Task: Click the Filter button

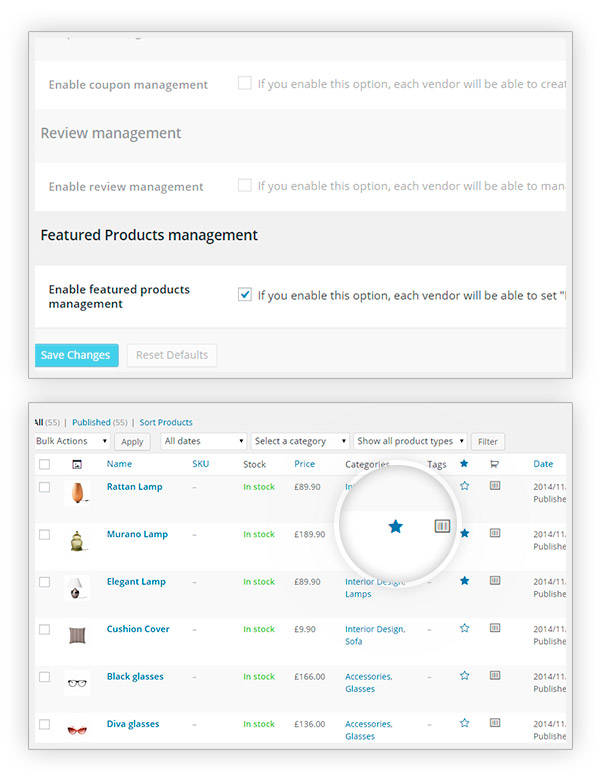Action: pos(488,442)
